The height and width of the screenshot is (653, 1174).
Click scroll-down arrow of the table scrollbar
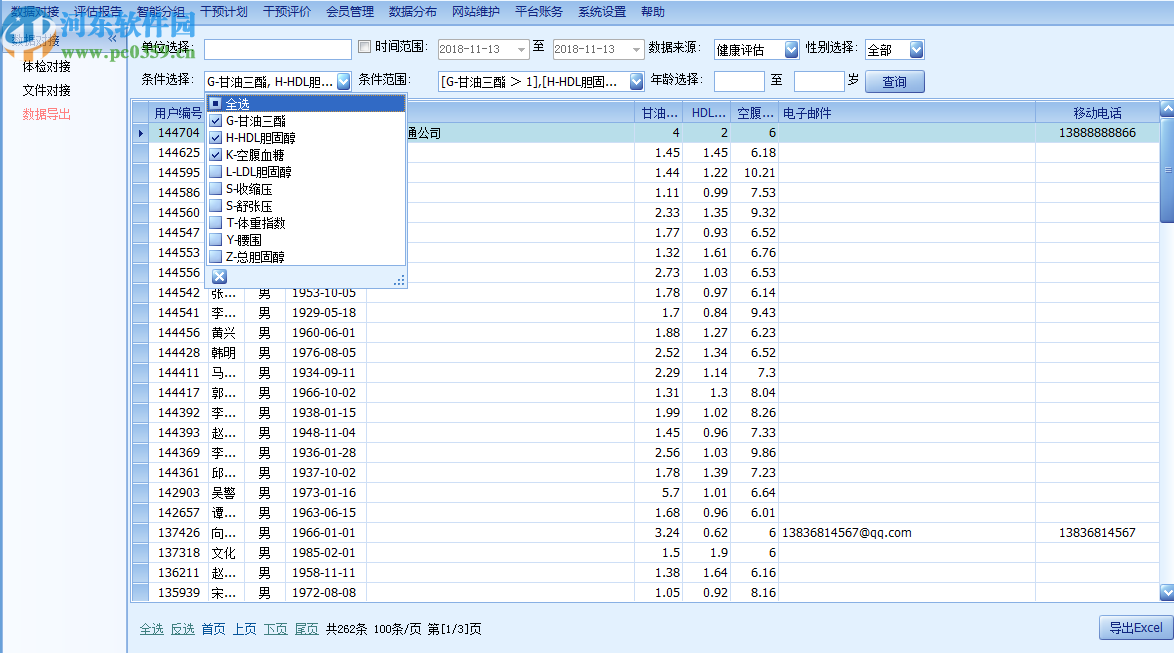click(1166, 593)
